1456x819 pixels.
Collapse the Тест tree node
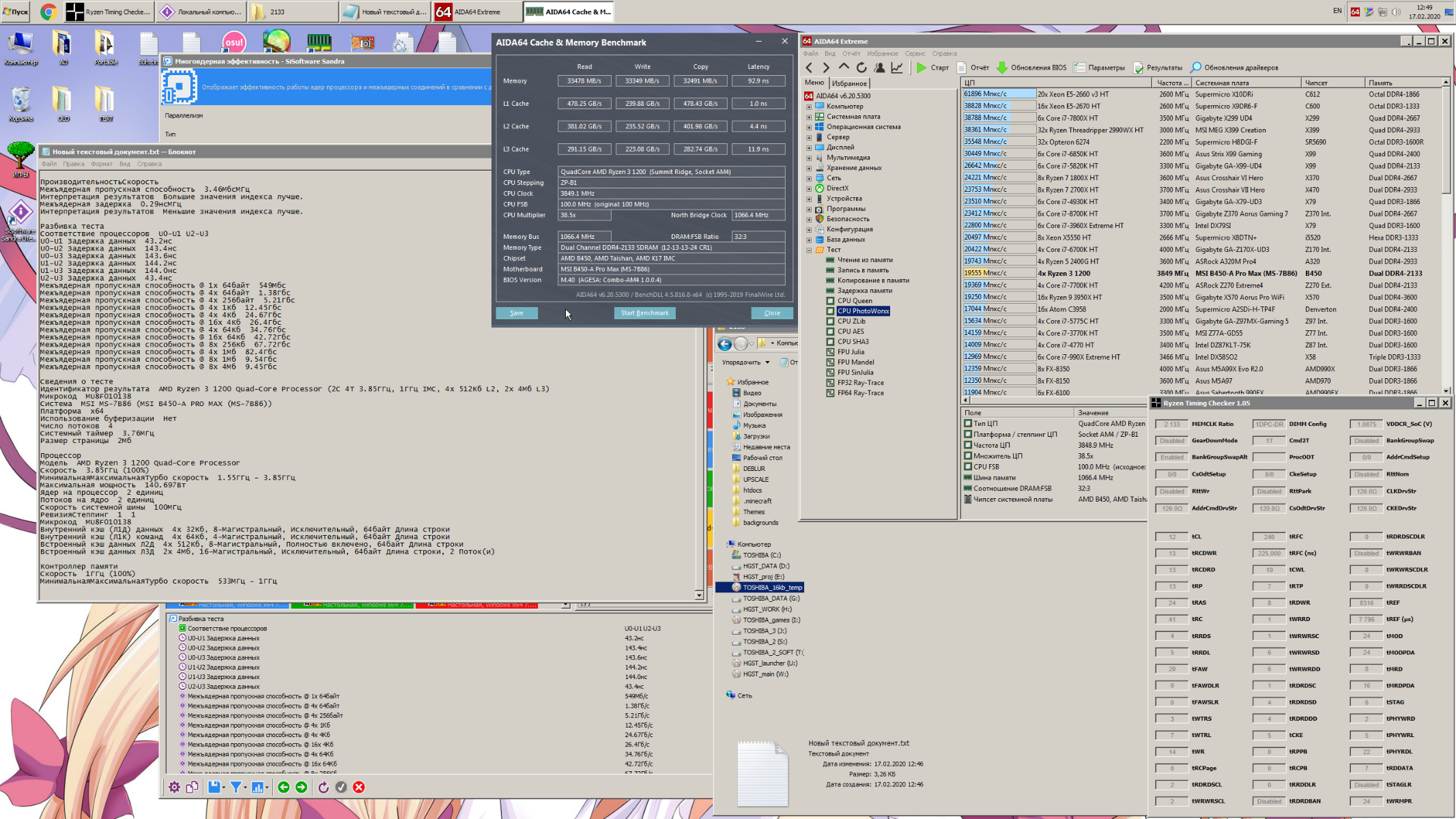pos(809,250)
